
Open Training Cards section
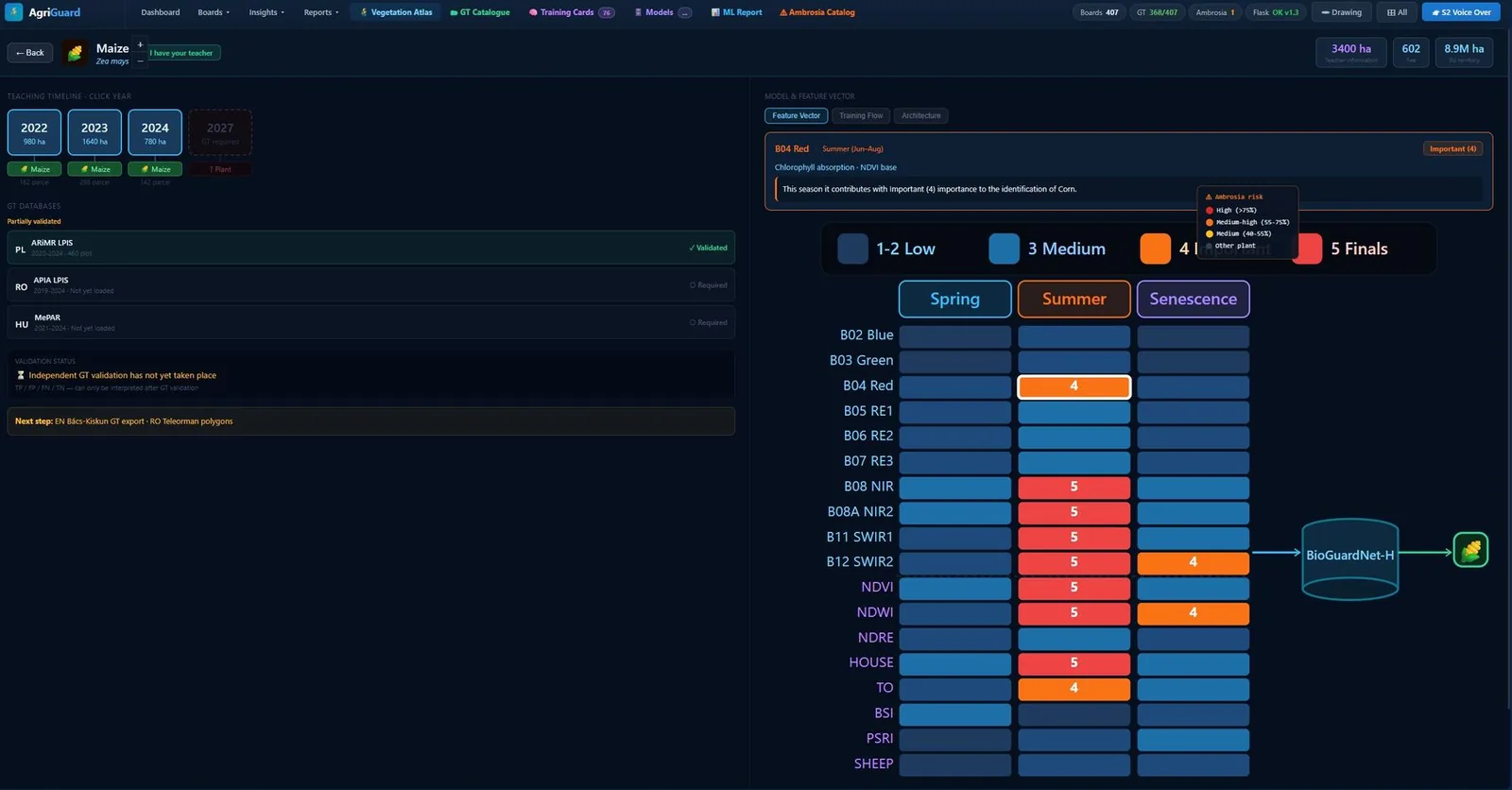tap(572, 12)
